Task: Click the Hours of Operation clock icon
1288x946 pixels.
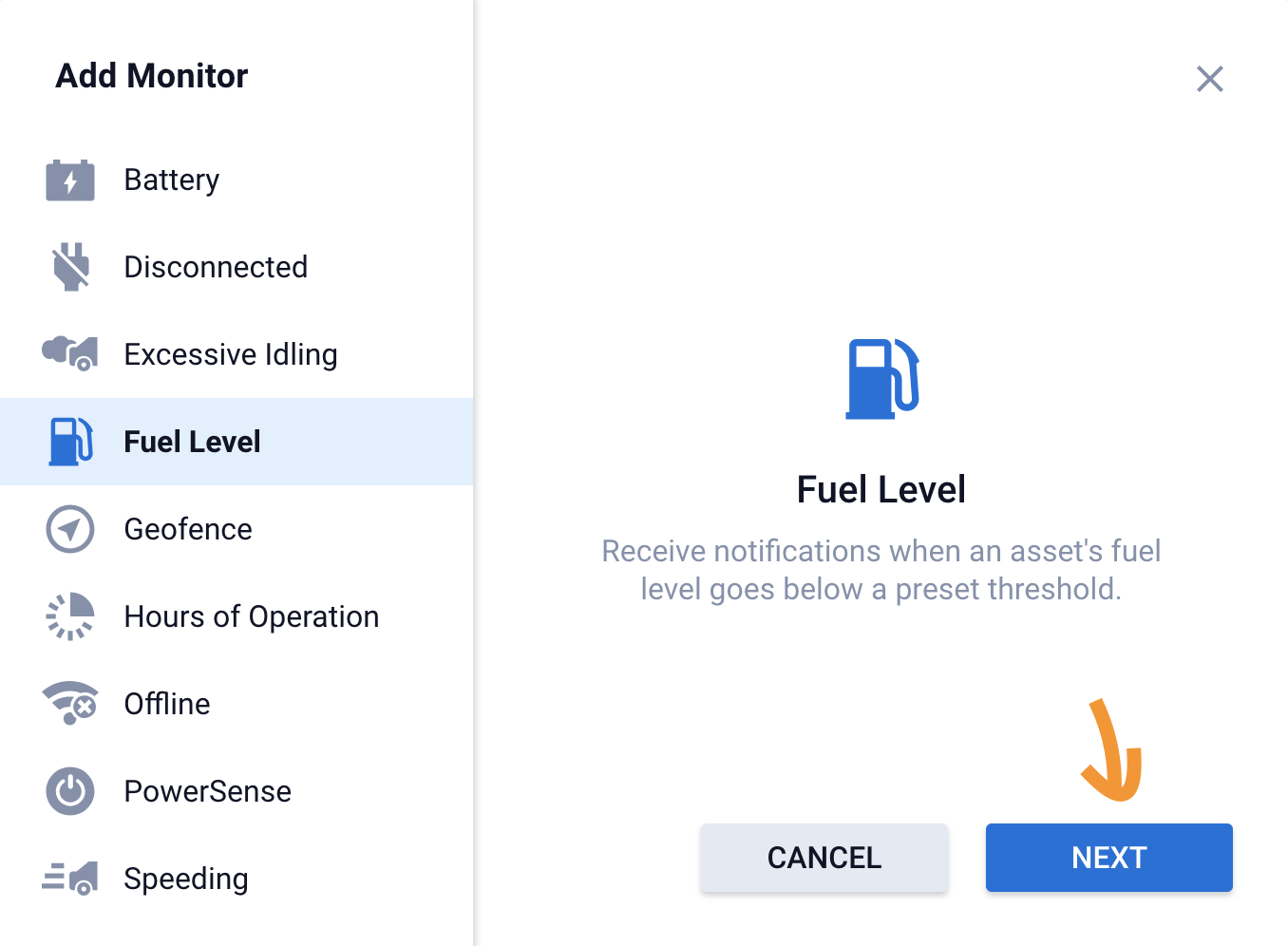Action: pyautogui.click(x=70, y=616)
